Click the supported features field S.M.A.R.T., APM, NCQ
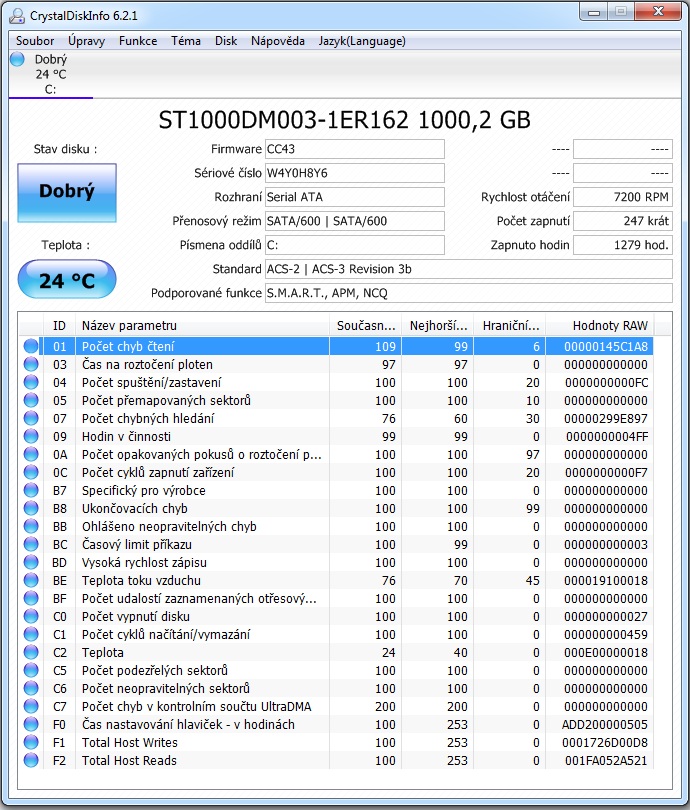The height and width of the screenshot is (810, 690). [469, 293]
